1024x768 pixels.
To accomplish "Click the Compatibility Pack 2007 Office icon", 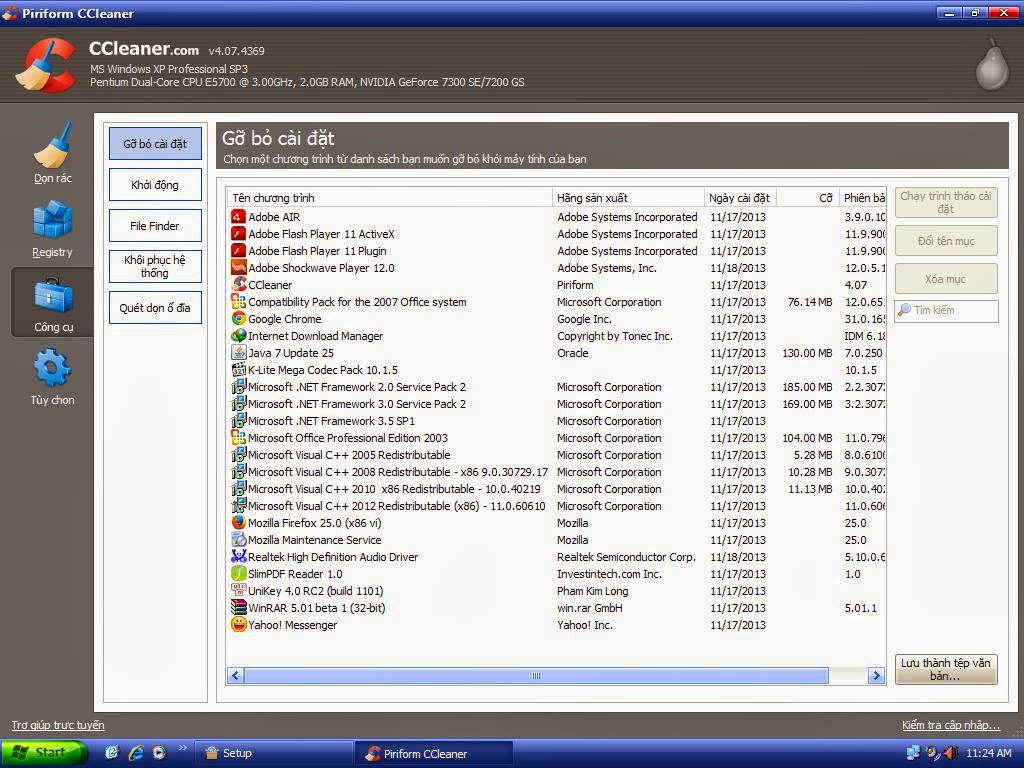I will coord(238,301).
